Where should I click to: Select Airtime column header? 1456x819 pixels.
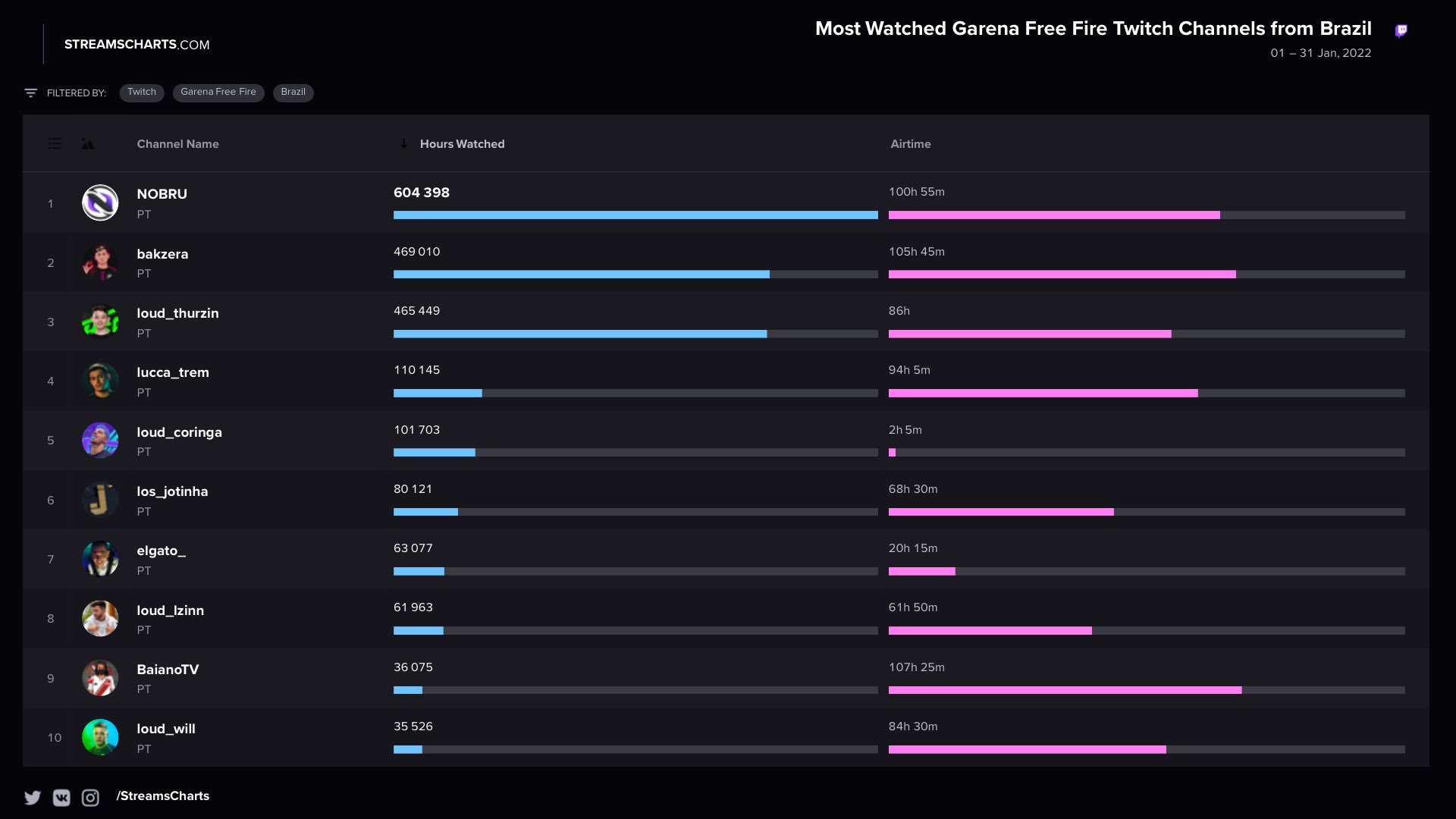coord(910,143)
